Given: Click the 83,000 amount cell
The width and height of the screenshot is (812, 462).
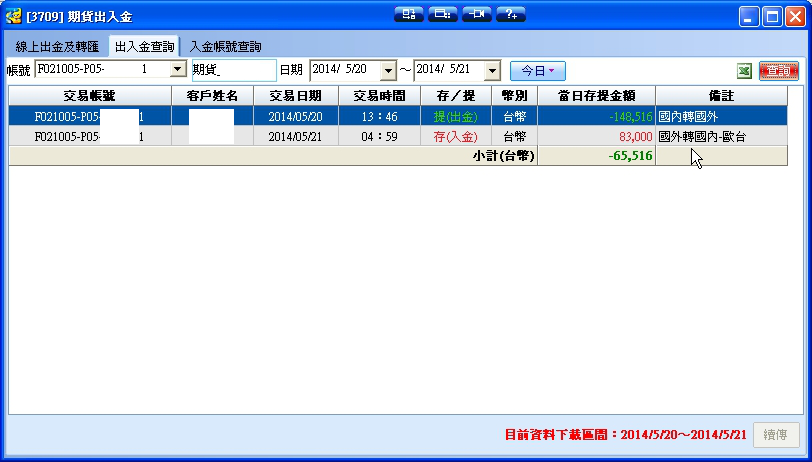Looking at the screenshot, I should pyautogui.click(x=597, y=136).
